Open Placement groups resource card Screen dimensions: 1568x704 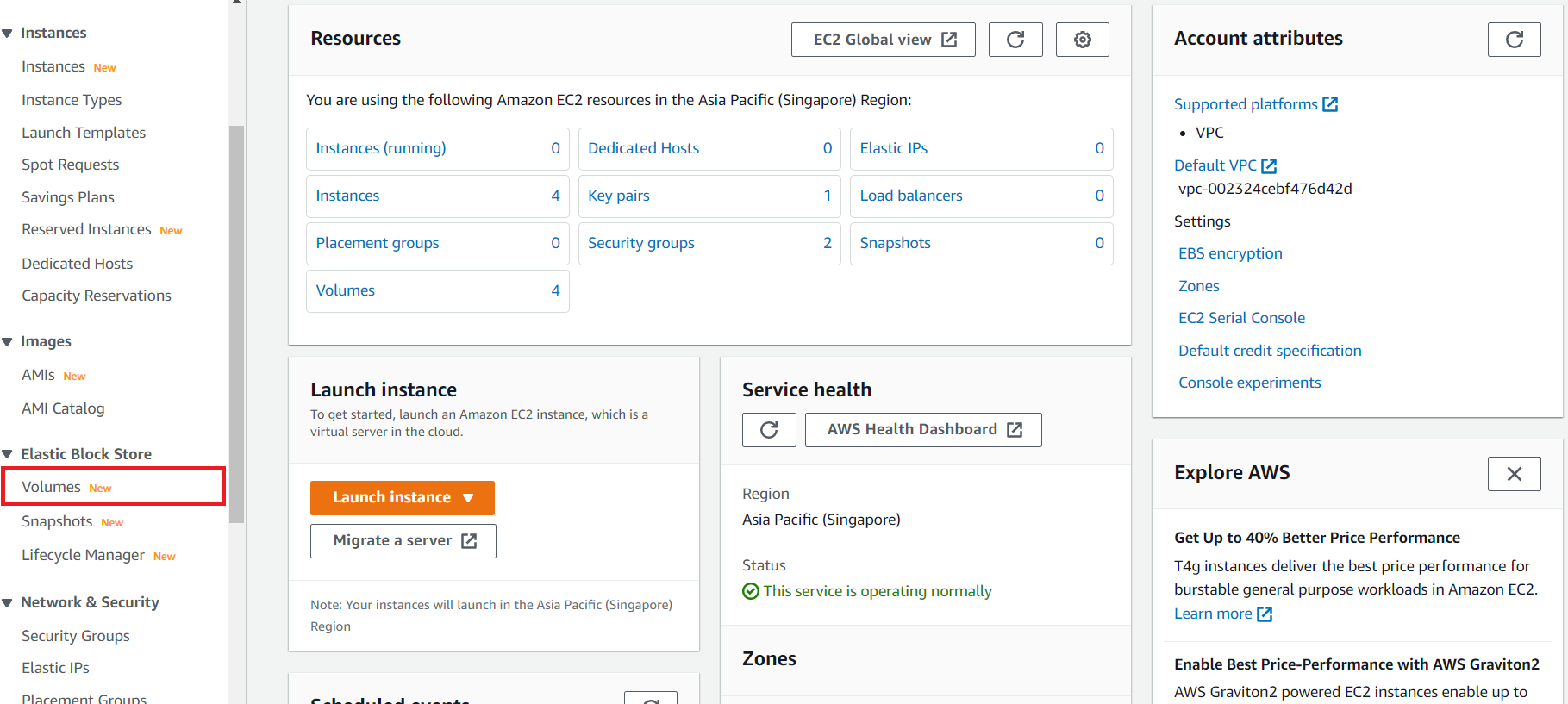pyautogui.click(x=438, y=244)
